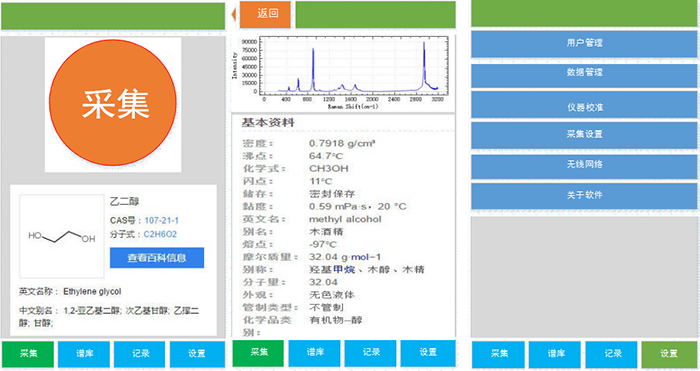
Task: Select 记录 tab in right screen
Action: [x=611, y=354]
